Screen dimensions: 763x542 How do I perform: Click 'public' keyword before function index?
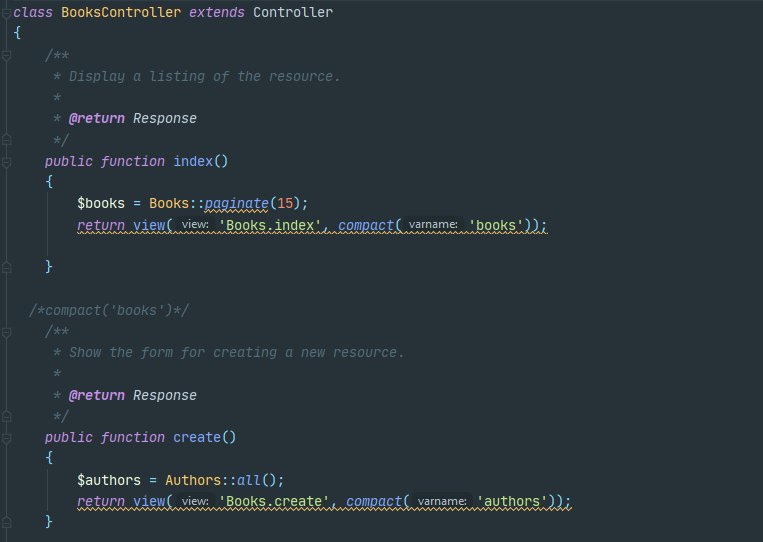coord(69,161)
